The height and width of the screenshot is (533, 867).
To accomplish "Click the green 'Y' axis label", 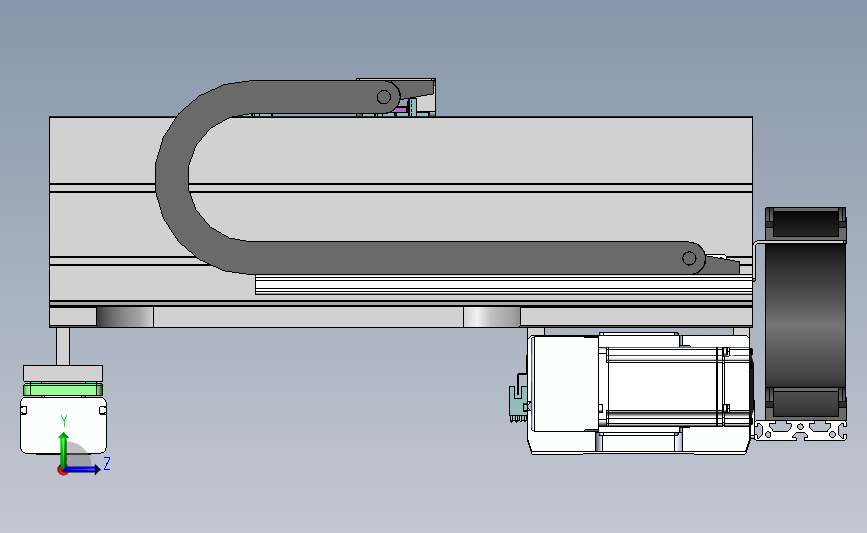I will pyautogui.click(x=64, y=421).
